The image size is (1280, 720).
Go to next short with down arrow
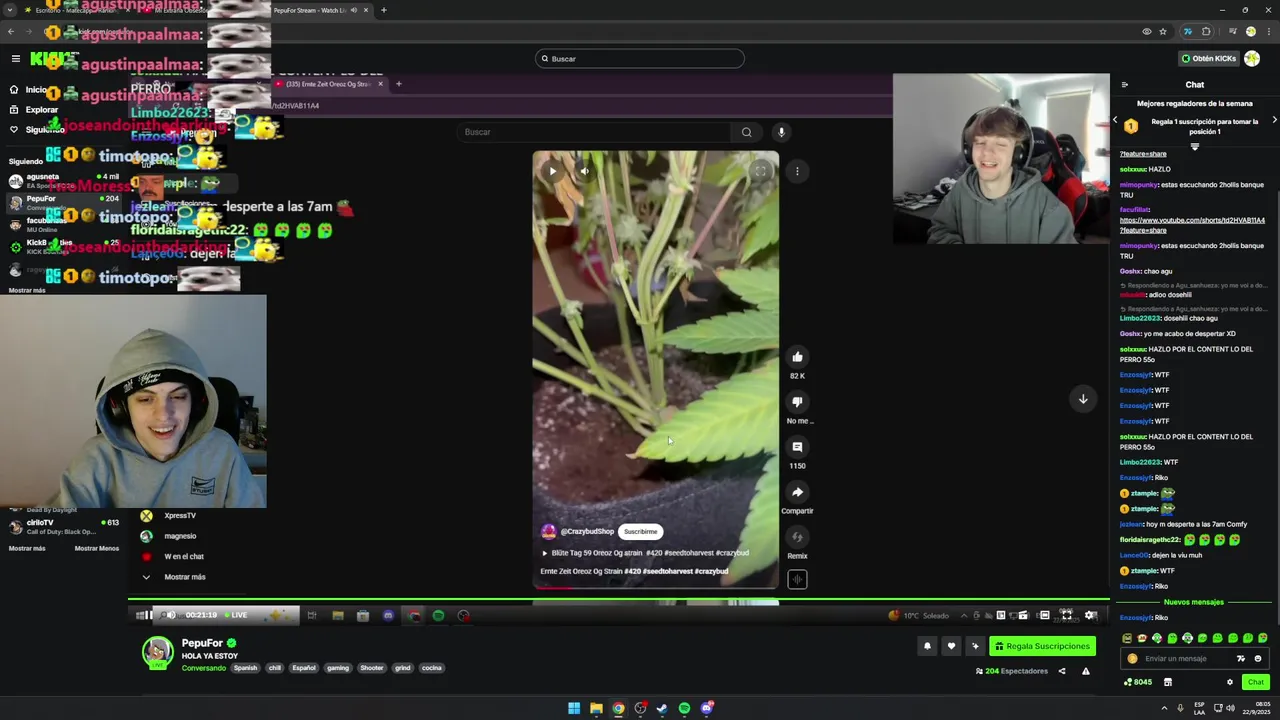click(1083, 399)
